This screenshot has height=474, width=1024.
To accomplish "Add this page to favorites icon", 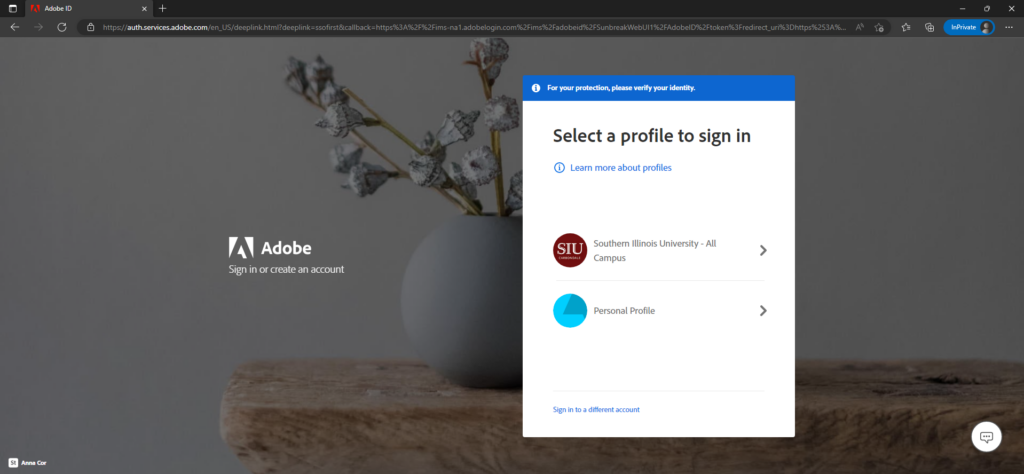I will 879,27.
